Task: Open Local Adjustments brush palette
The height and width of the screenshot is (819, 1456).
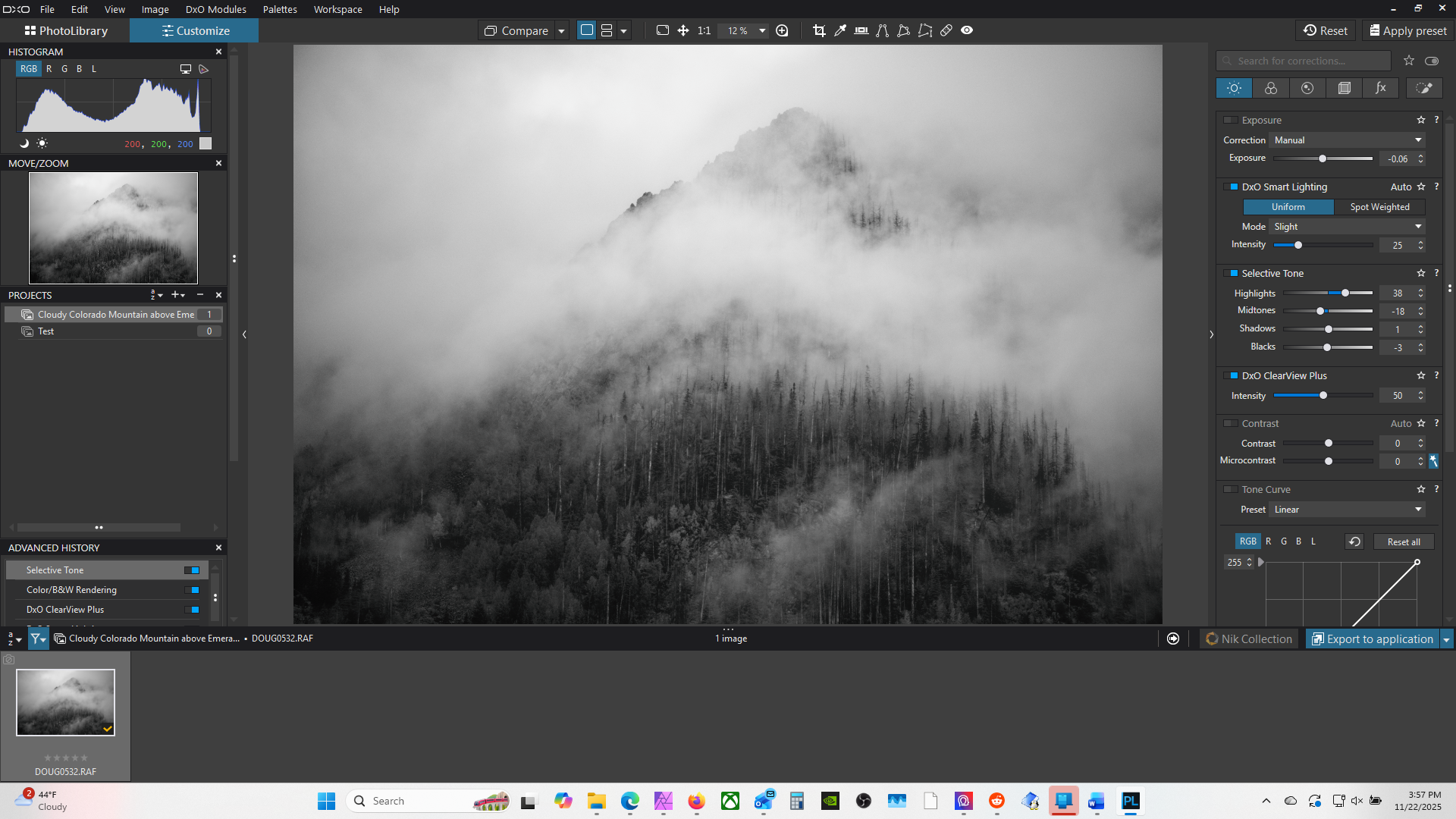Action: (1424, 88)
